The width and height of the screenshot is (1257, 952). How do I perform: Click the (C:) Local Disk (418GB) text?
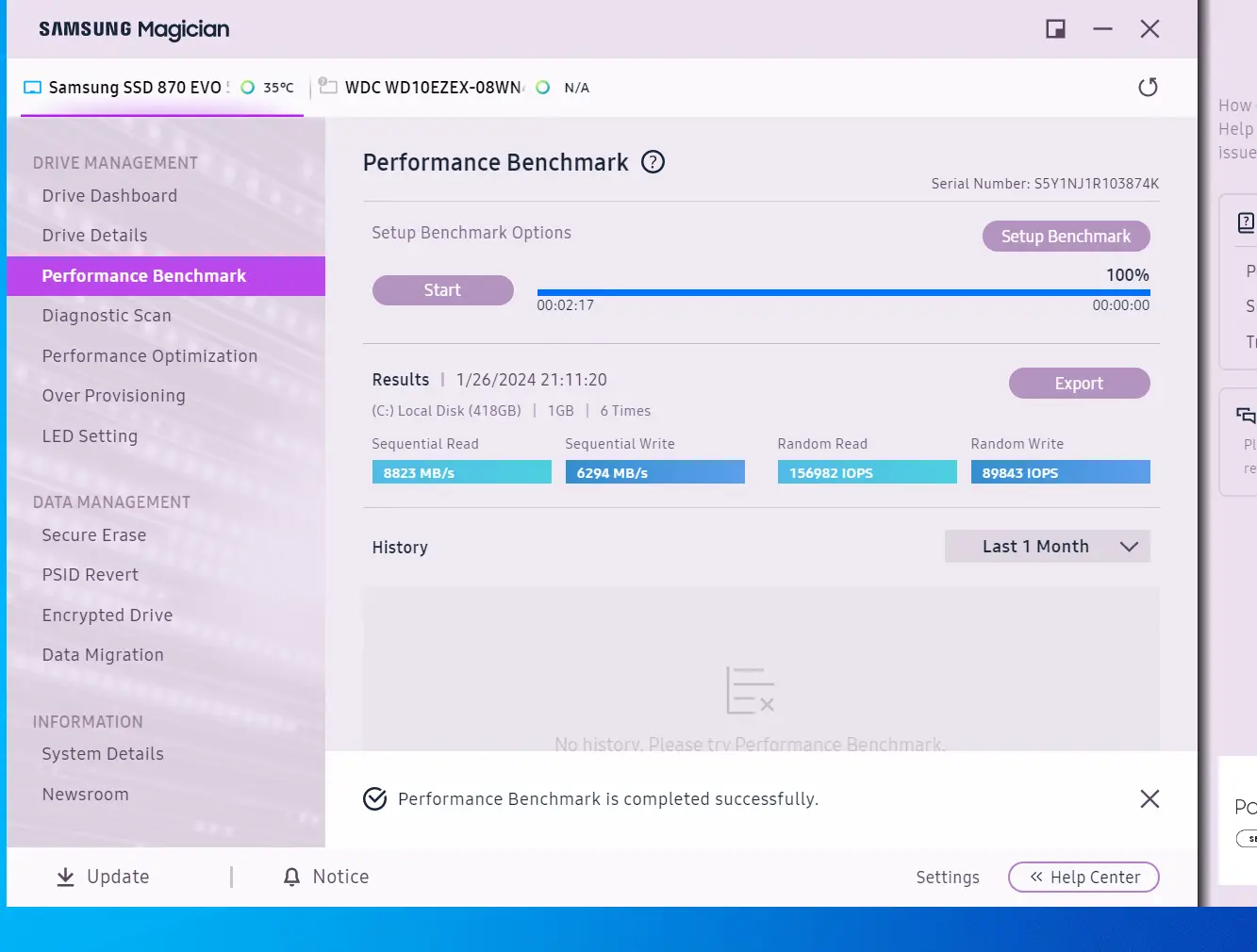pyautogui.click(x=446, y=411)
